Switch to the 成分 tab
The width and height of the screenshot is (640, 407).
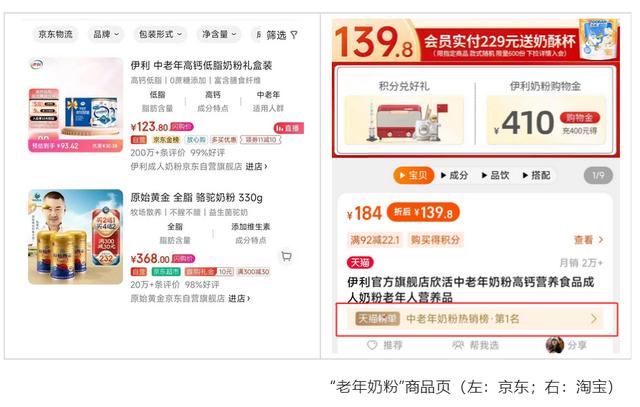pyautogui.click(x=454, y=176)
